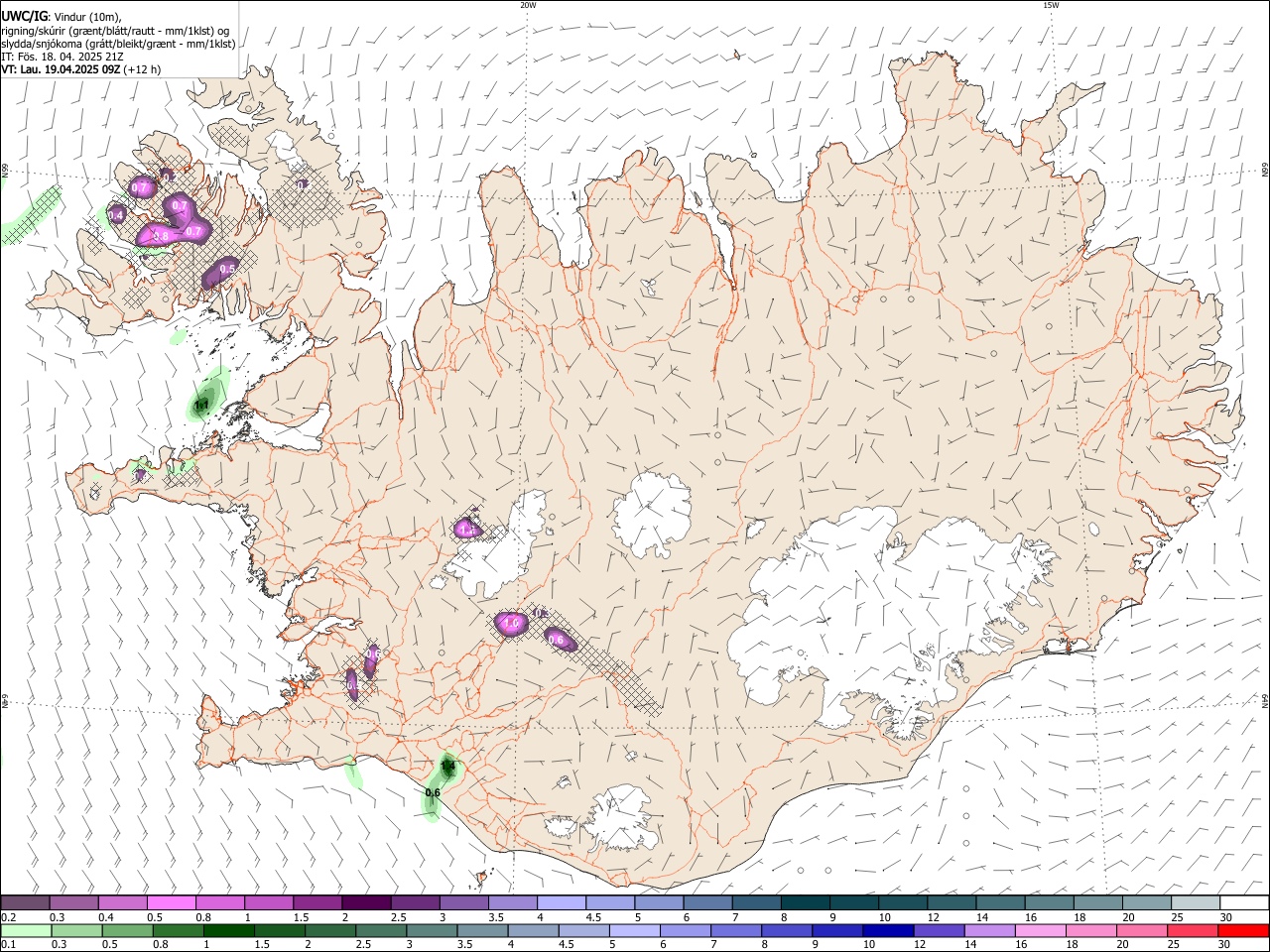Image resolution: width=1270 pixels, height=952 pixels.
Task: Click the '0.4' label on the upper scale
Action: pyautogui.click(x=106, y=917)
